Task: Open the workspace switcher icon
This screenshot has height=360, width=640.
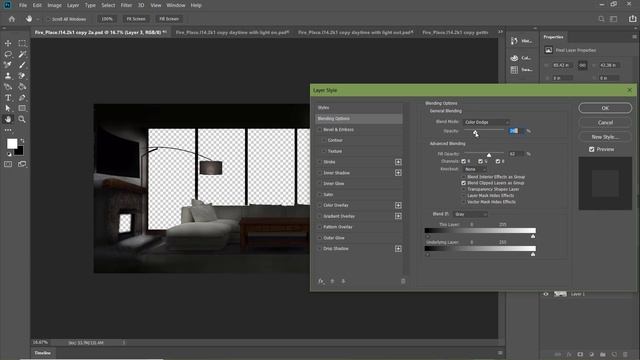Action: pos(613,19)
